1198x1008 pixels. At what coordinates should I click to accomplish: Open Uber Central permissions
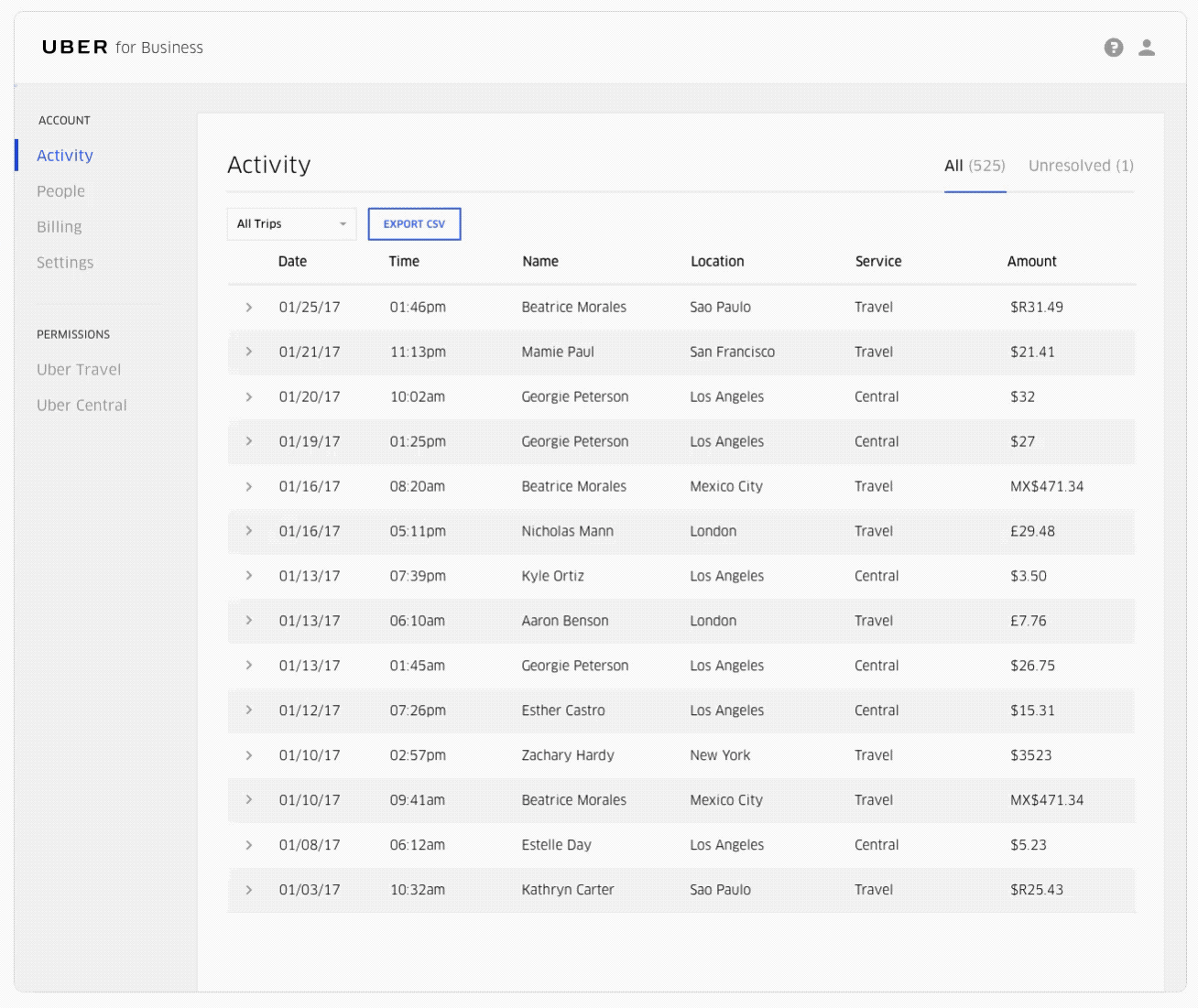(x=82, y=406)
